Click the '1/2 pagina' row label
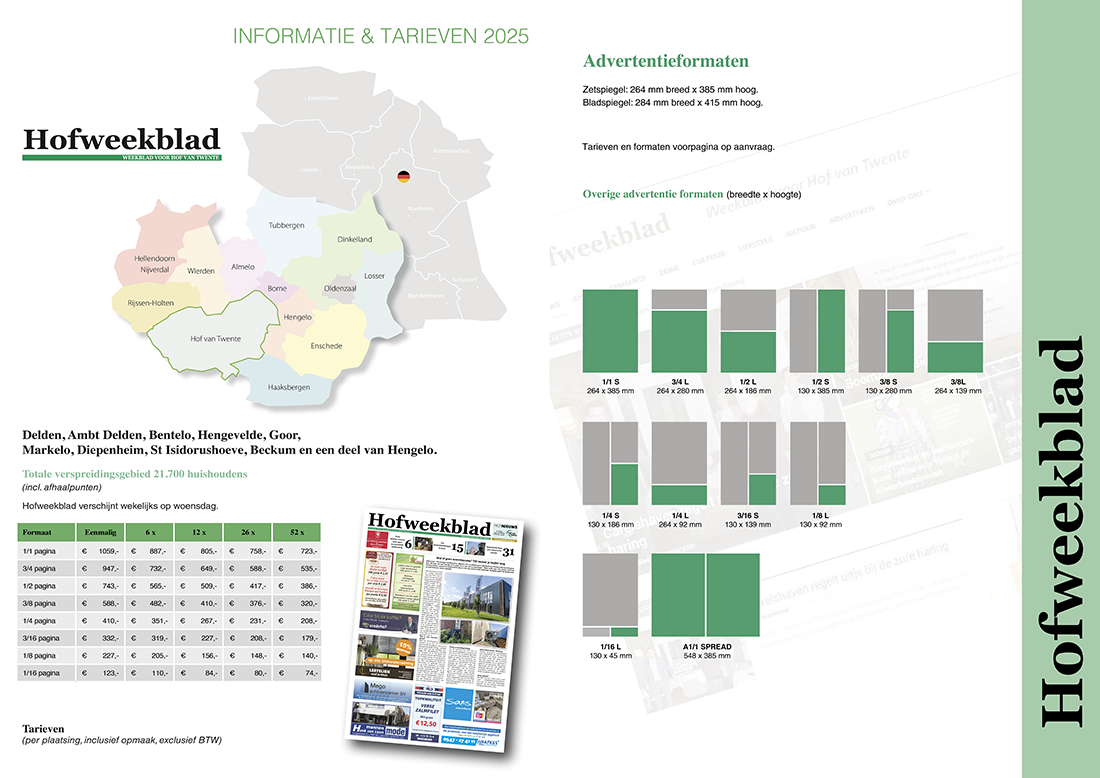The width and height of the screenshot is (1100, 778). 39,586
